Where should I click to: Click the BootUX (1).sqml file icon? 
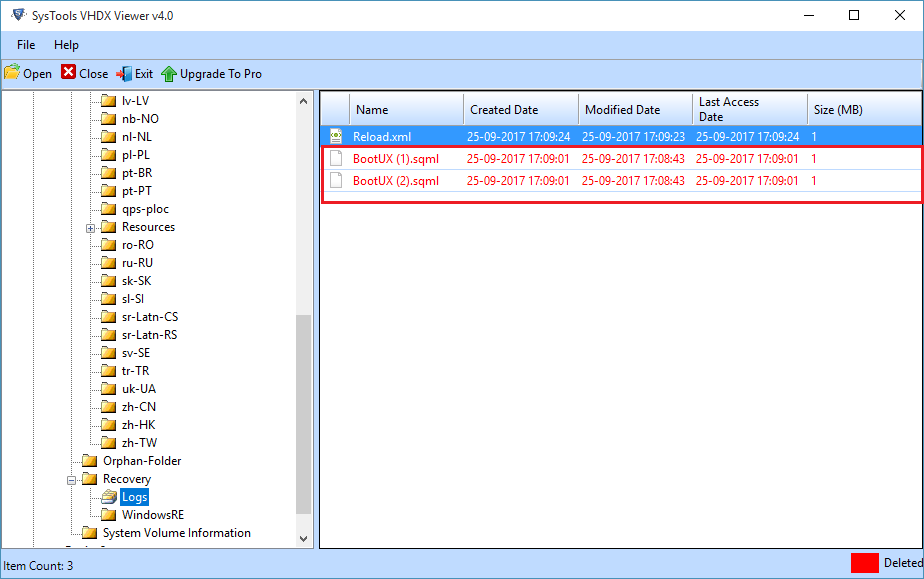click(x=336, y=158)
